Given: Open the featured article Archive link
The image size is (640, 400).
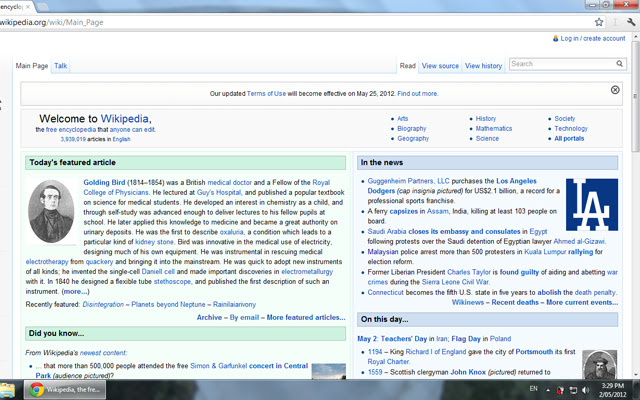Looking at the screenshot, I should click(x=209, y=318).
